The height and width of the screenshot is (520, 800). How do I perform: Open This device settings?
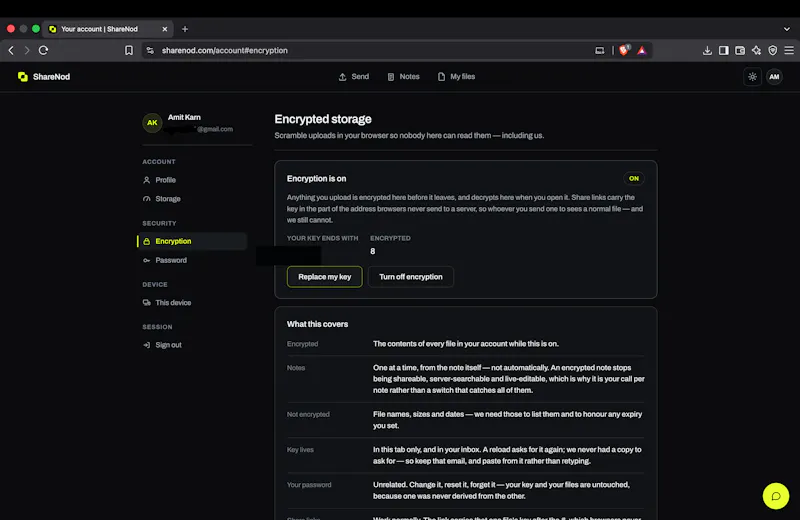192,303
